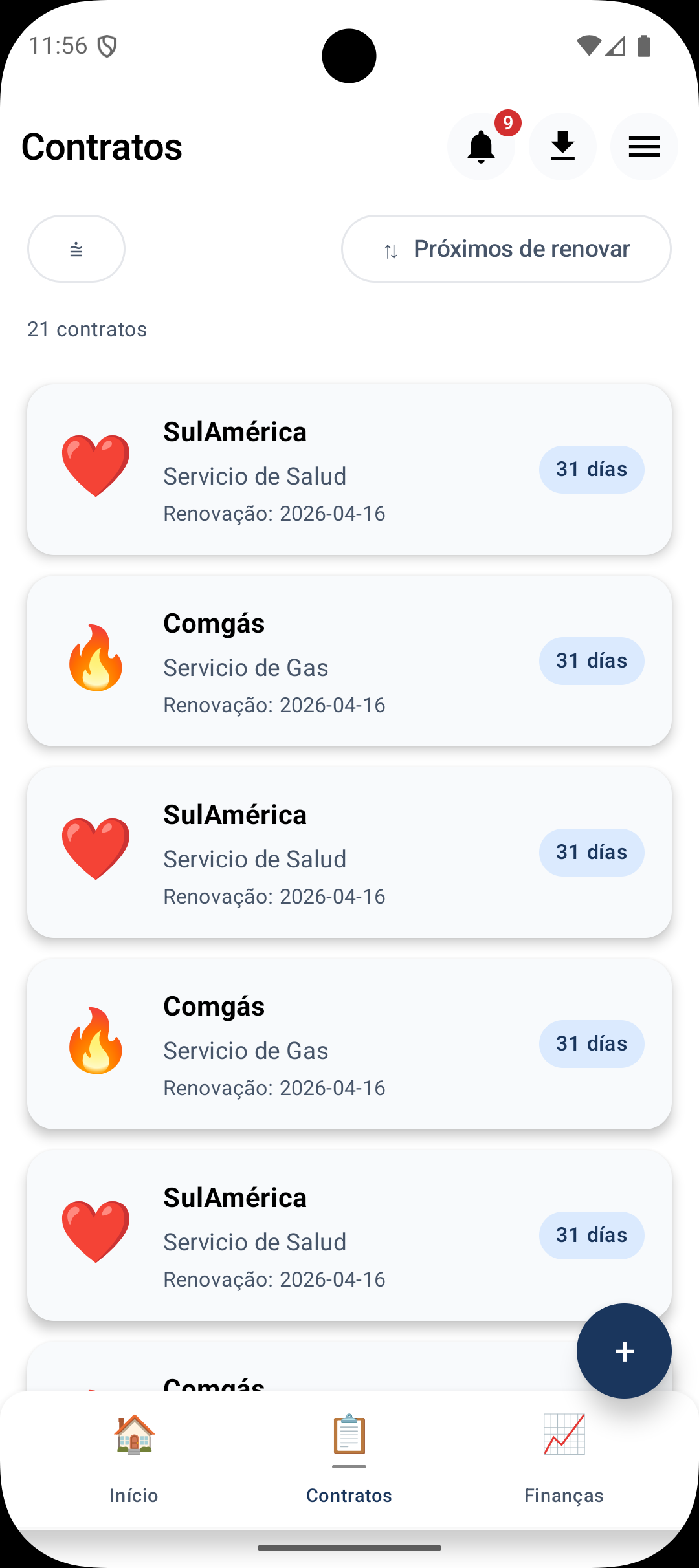Open the notifications bell

pos(481,147)
